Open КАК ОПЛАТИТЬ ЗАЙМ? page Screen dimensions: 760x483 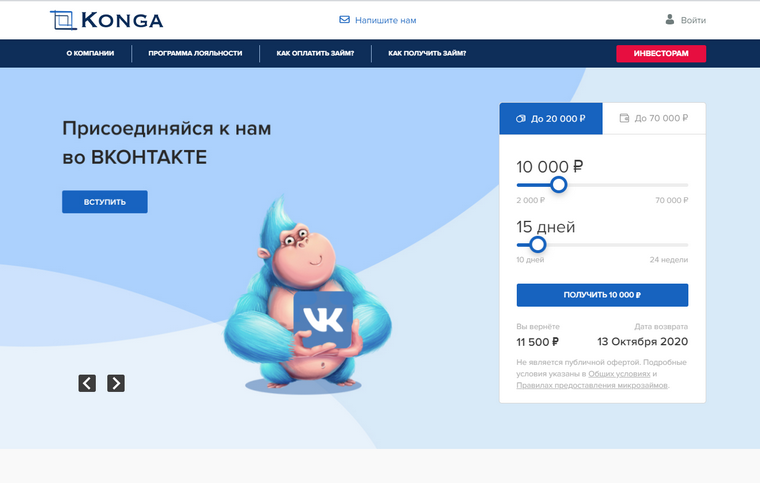point(315,53)
